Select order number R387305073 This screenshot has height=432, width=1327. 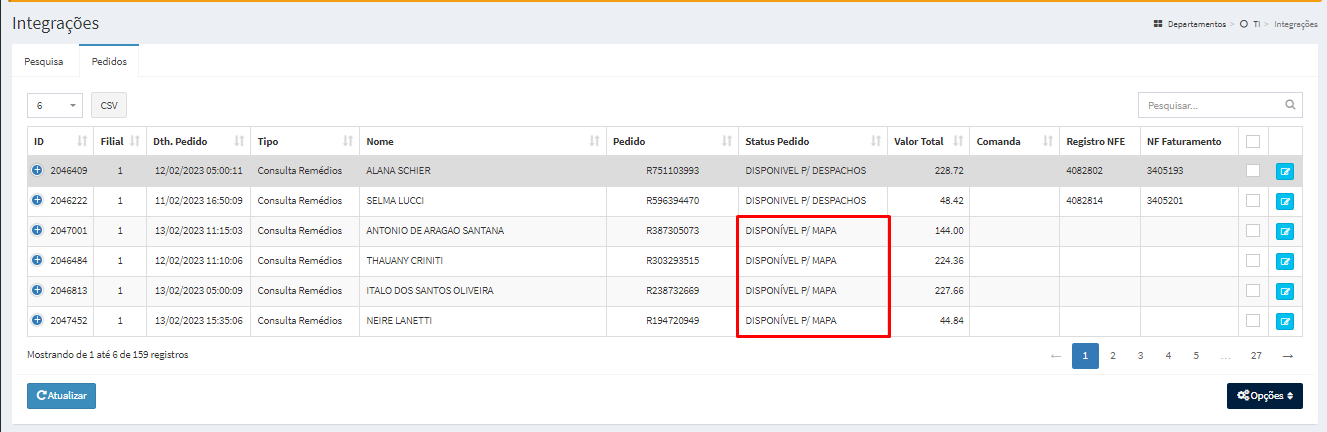[673, 231]
